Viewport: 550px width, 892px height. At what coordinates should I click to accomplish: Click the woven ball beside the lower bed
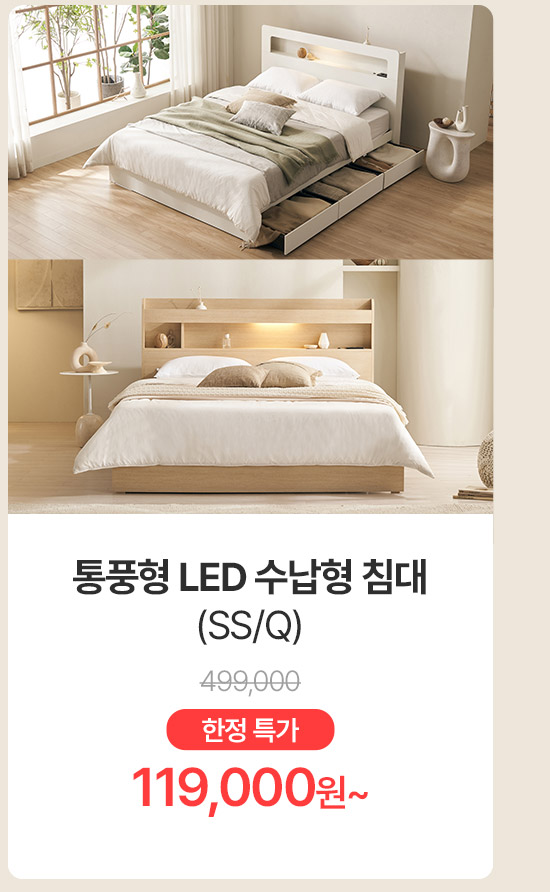pyautogui.click(x=485, y=459)
